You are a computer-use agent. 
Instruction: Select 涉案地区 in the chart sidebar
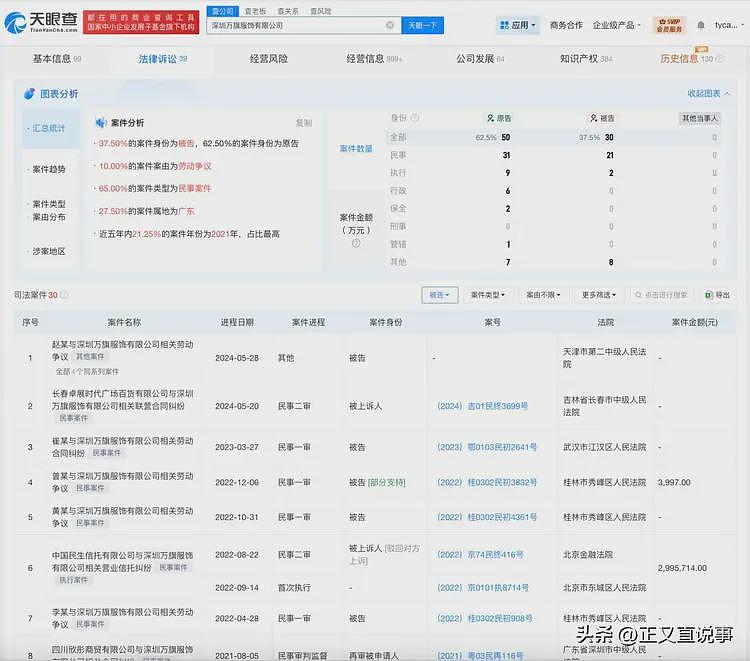(48, 251)
